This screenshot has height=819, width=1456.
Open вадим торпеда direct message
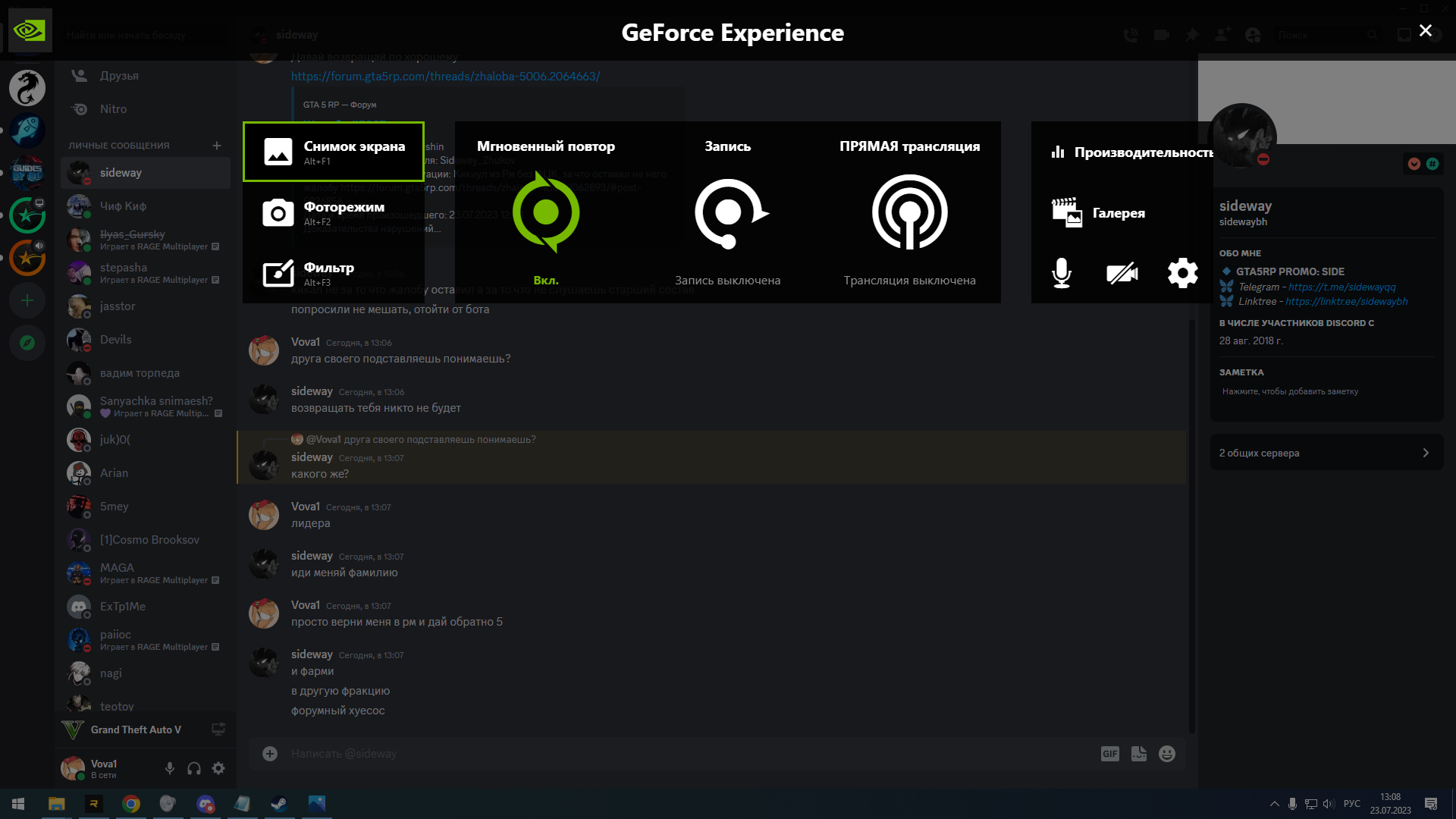click(x=146, y=373)
